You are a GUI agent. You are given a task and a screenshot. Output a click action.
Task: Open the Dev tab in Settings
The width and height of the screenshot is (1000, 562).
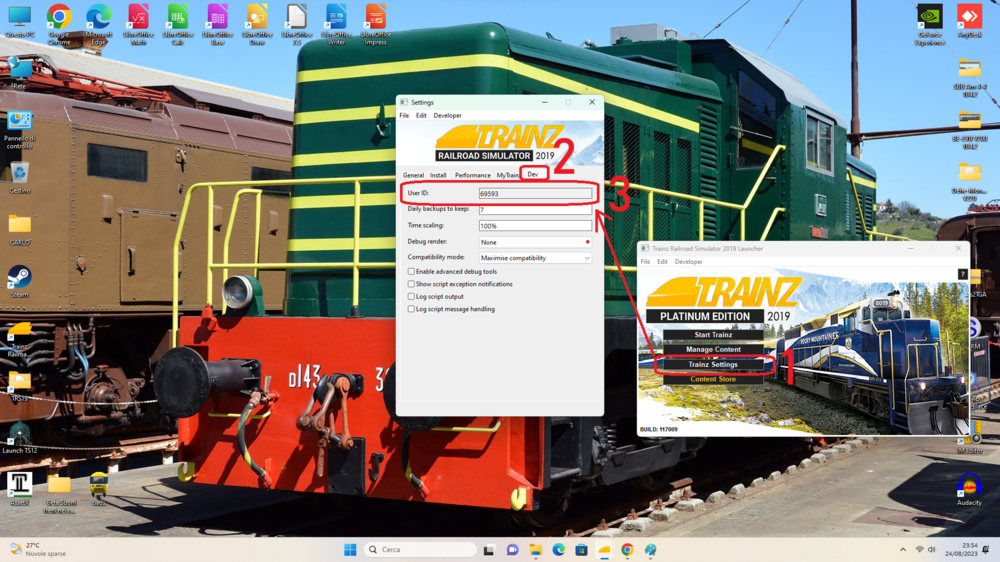click(x=533, y=174)
